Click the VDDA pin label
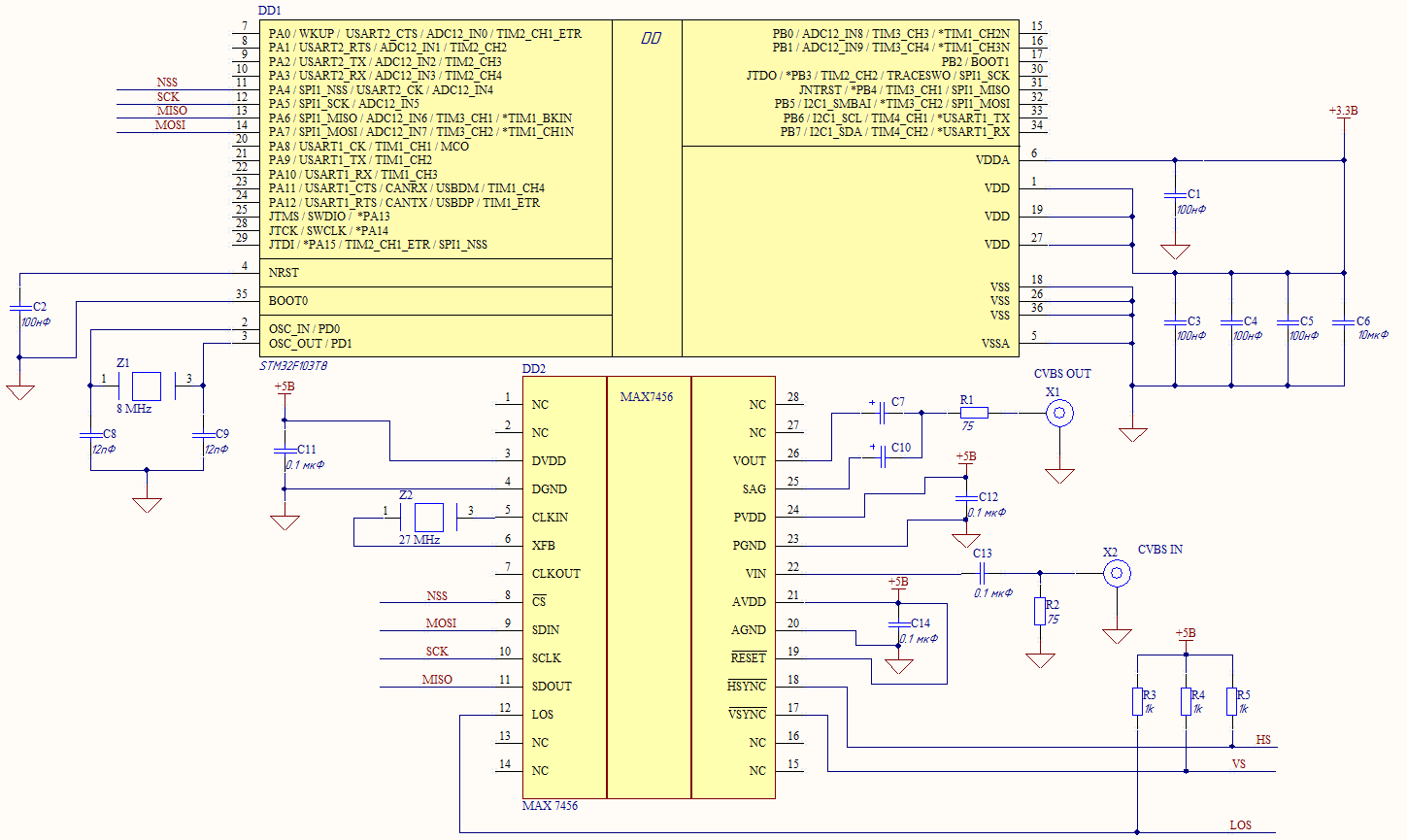The image size is (1407, 840). (992, 160)
